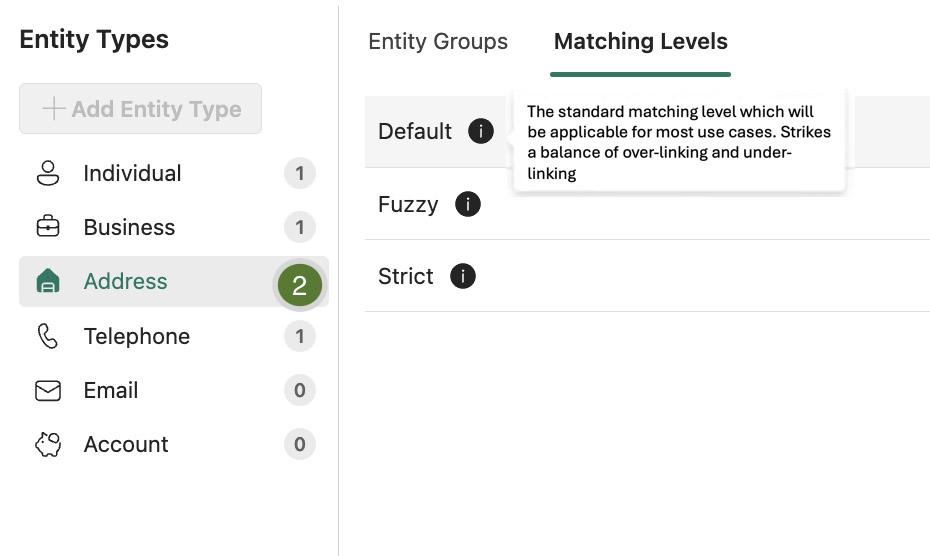Viewport: 930px width, 556px height.
Task: Click the Add Entity Type button
Action: click(x=141, y=109)
